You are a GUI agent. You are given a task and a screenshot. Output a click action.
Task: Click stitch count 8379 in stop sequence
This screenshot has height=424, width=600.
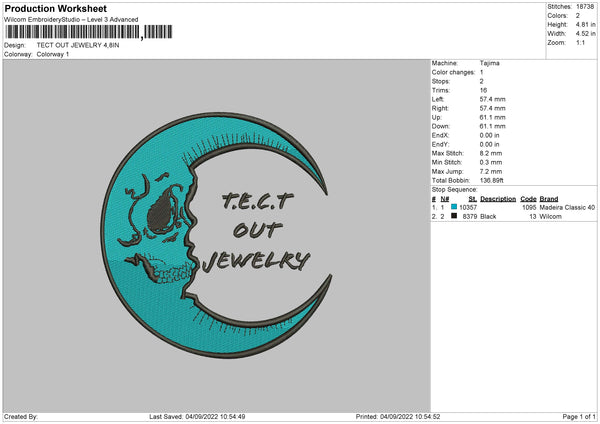pos(470,217)
